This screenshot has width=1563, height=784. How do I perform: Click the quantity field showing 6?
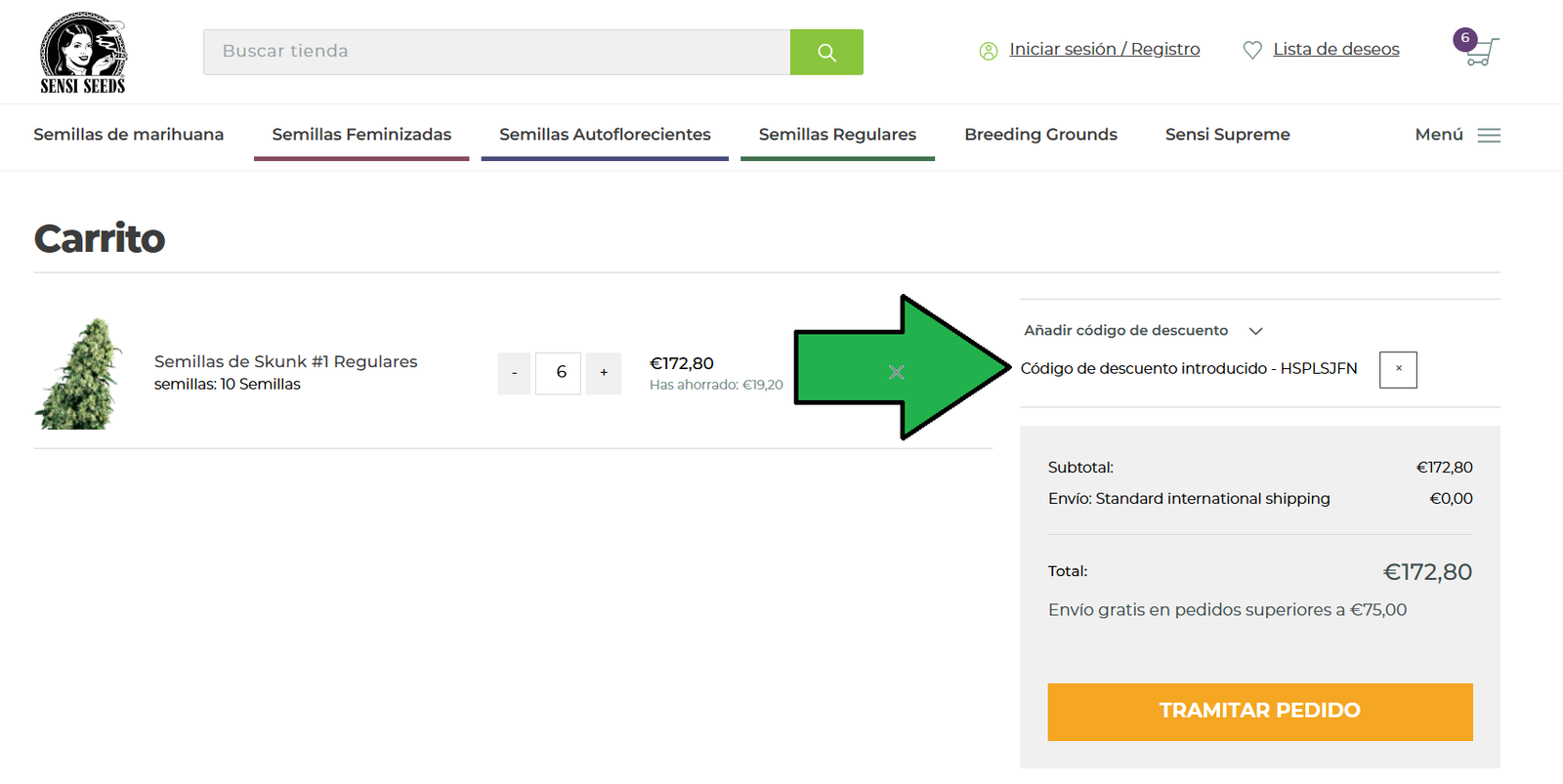coord(558,373)
